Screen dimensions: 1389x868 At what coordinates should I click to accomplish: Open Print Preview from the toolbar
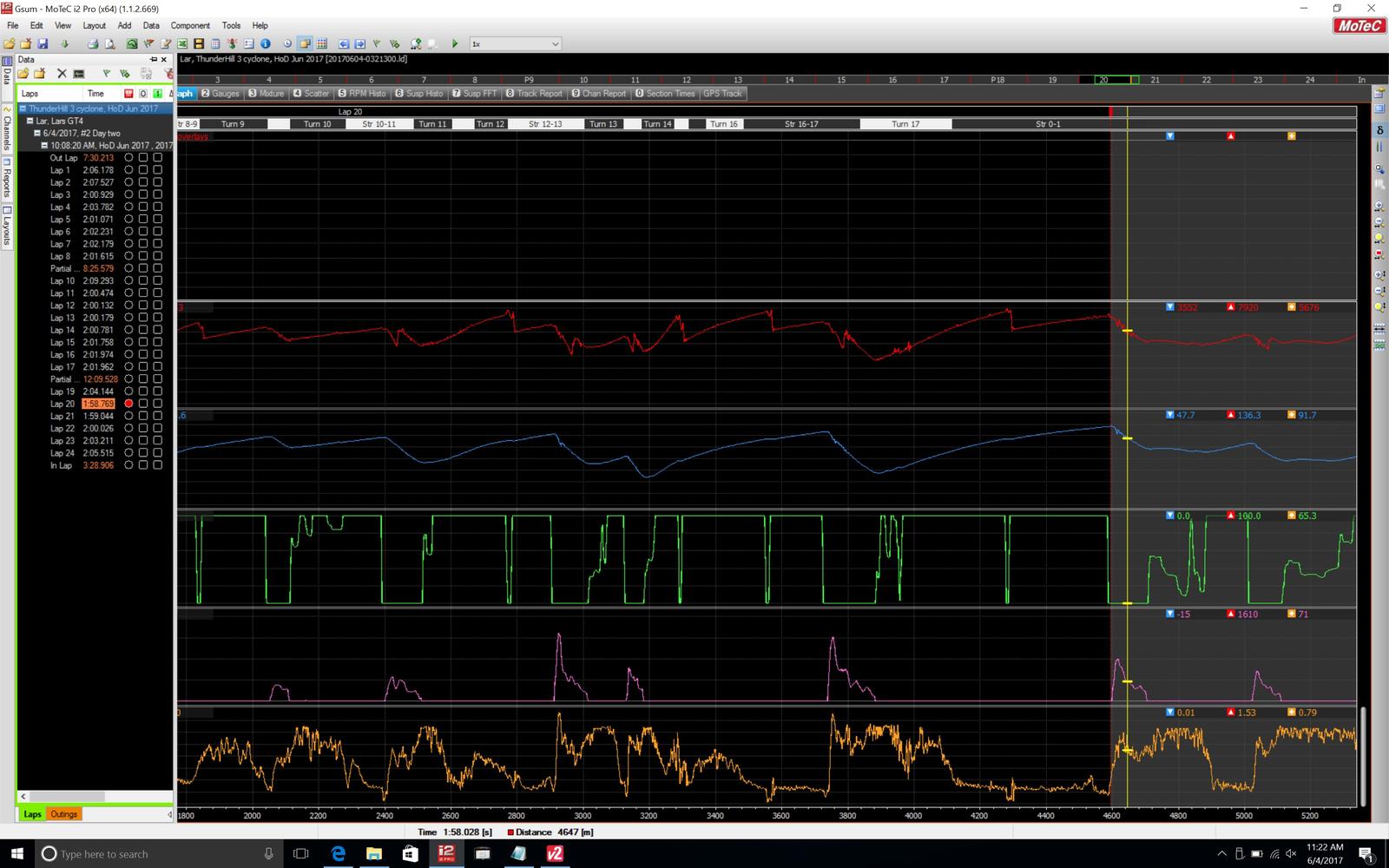pyautogui.click(x=109, y=43)
